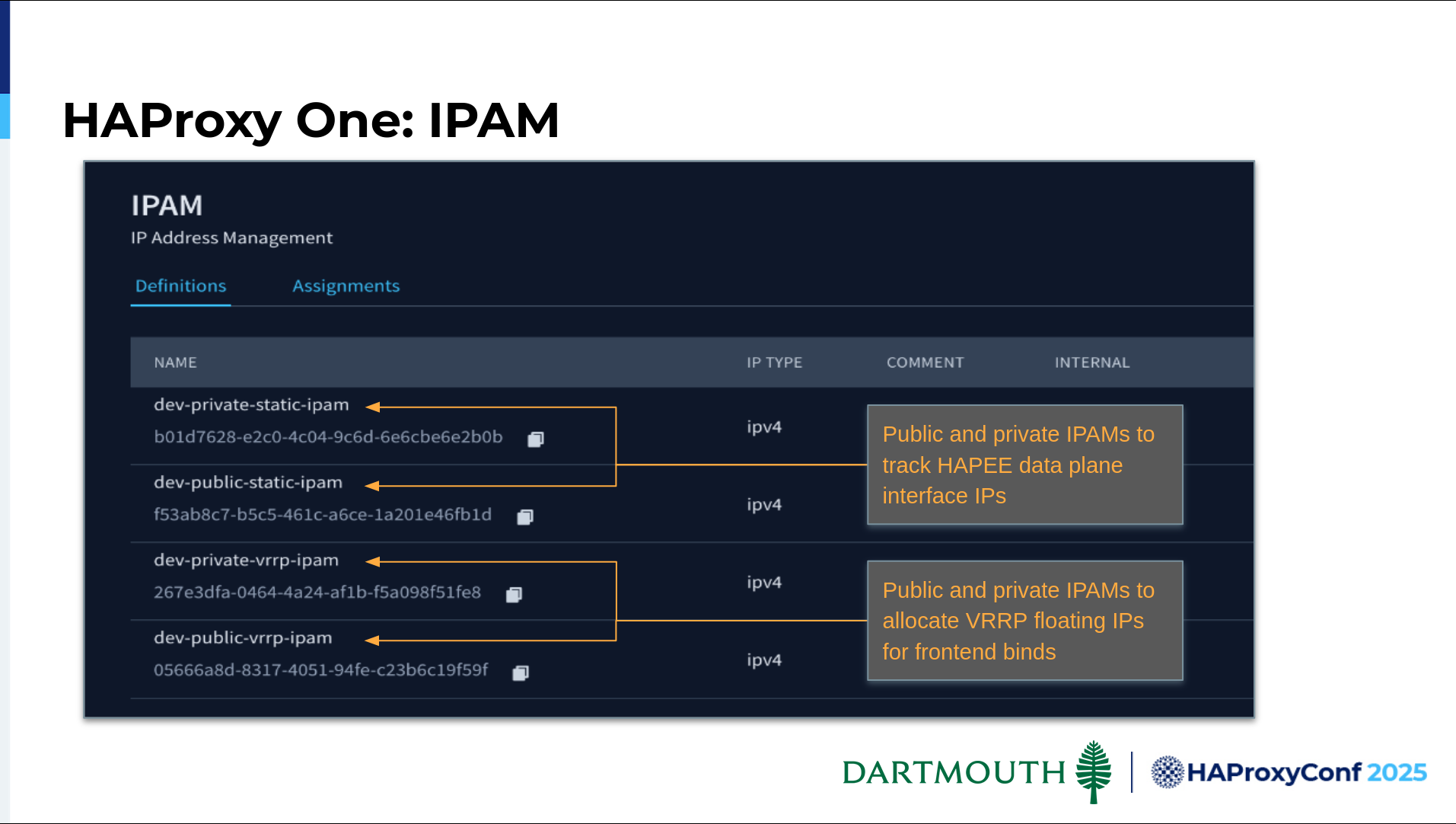Copy the dev-public-vrrp-ipam UUID

(521, 672)
